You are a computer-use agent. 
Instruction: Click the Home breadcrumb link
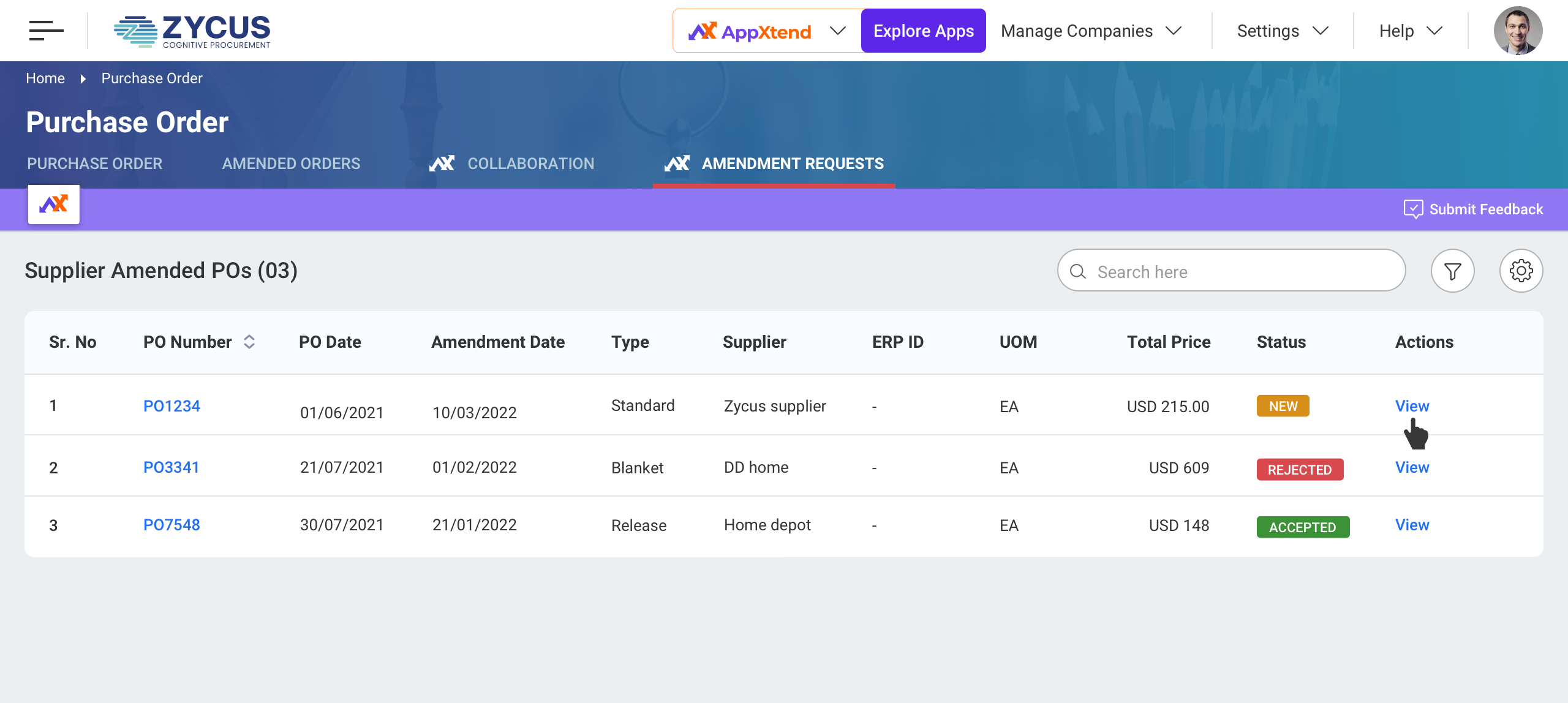[x=45, y=78]
